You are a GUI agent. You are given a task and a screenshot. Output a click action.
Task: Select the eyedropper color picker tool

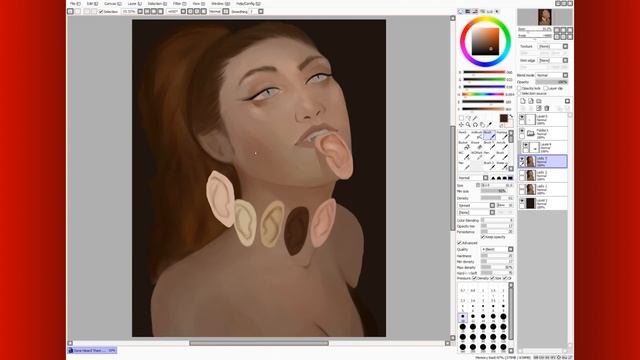point(489,124)
